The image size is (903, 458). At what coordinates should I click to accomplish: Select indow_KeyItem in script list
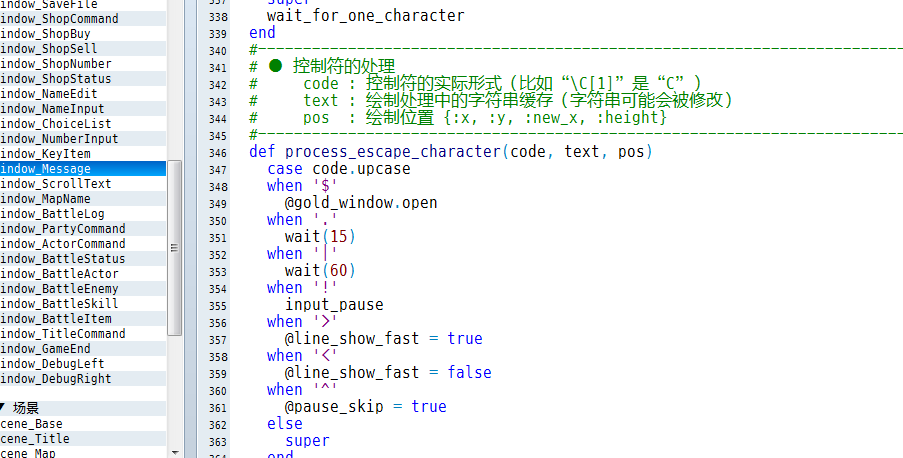[x=83, y=154]
